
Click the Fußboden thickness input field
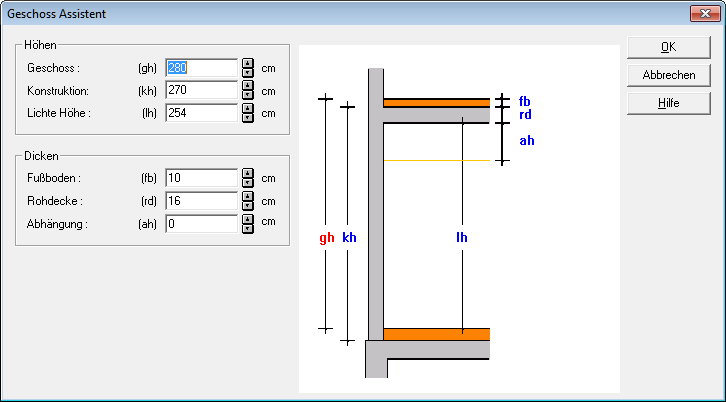point(201,178)
